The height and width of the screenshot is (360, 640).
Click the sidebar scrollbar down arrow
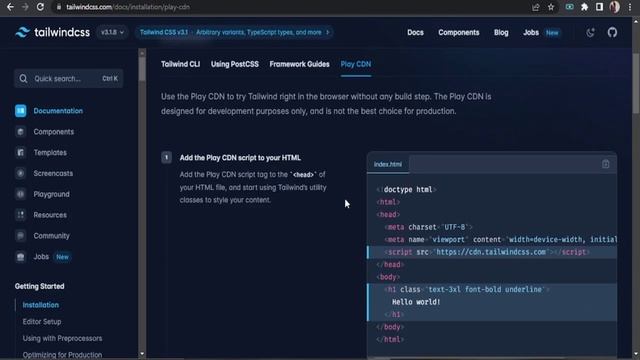click(x=142, y=354)
